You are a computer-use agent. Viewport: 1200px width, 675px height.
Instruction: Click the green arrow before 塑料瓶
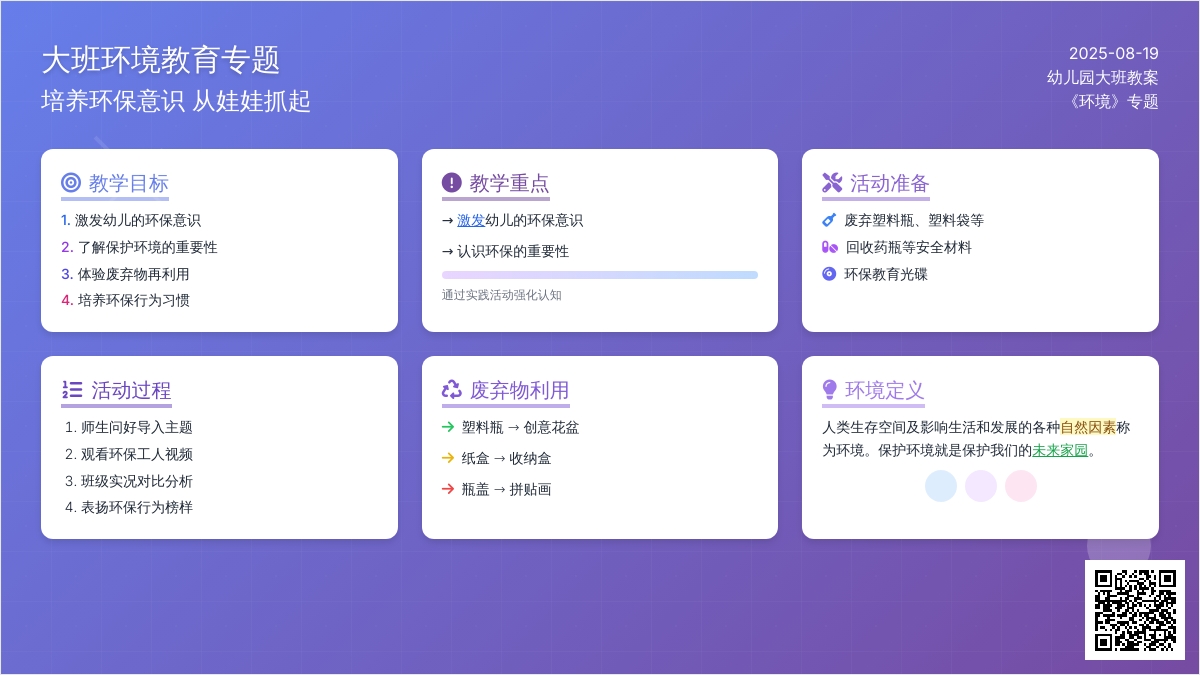pyautogui.click(x=448, y=427)
